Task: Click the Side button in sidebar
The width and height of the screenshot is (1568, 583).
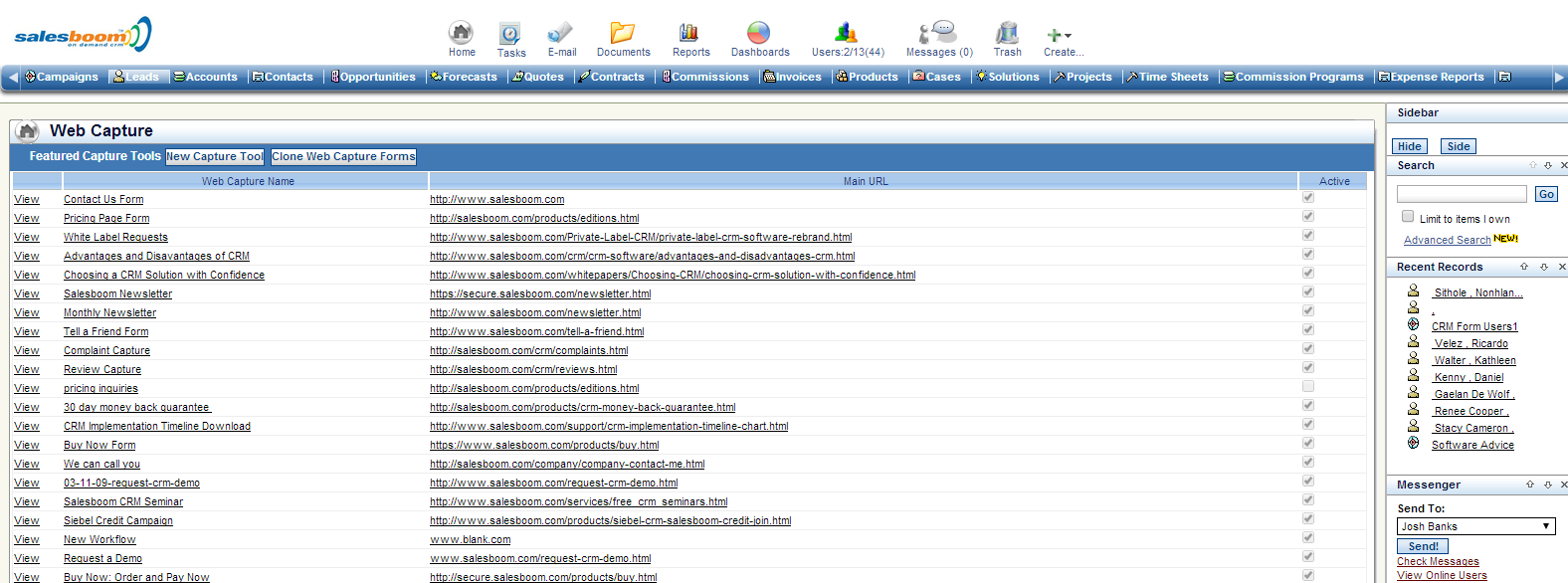Action: [x=1459, y=146]
